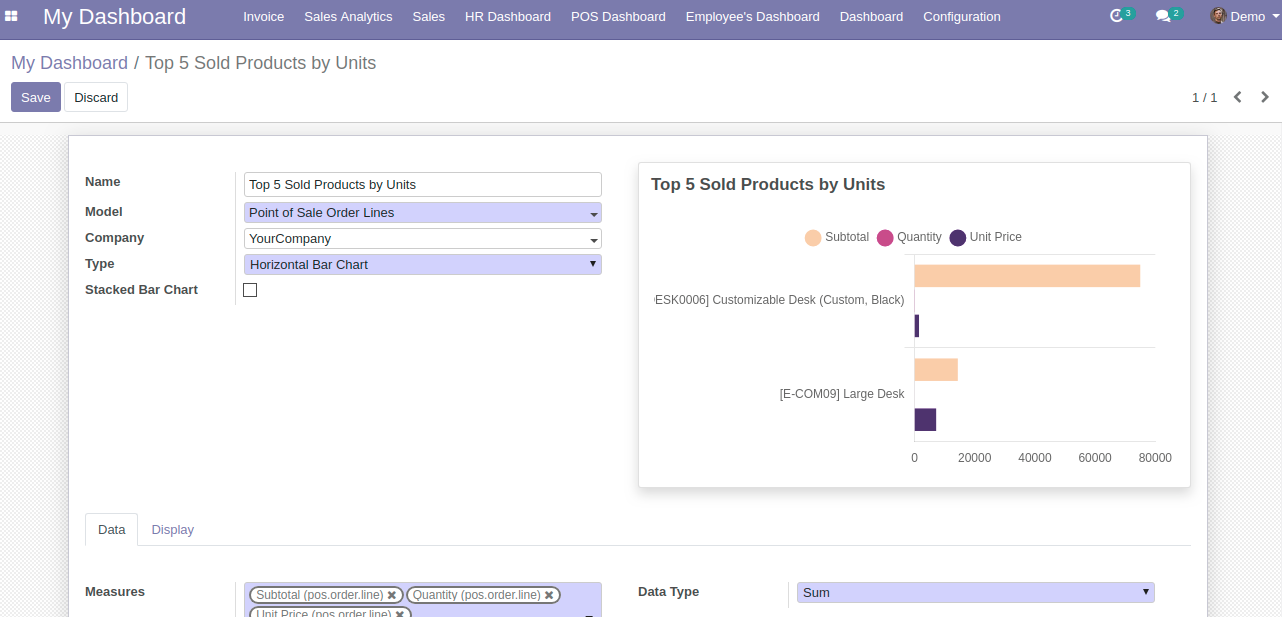Image resolution: width=1282 pixels, height=618 pixels.
Task: Open the Data Type dropdown
Action: pyautogui.click(x=975, y=593)
